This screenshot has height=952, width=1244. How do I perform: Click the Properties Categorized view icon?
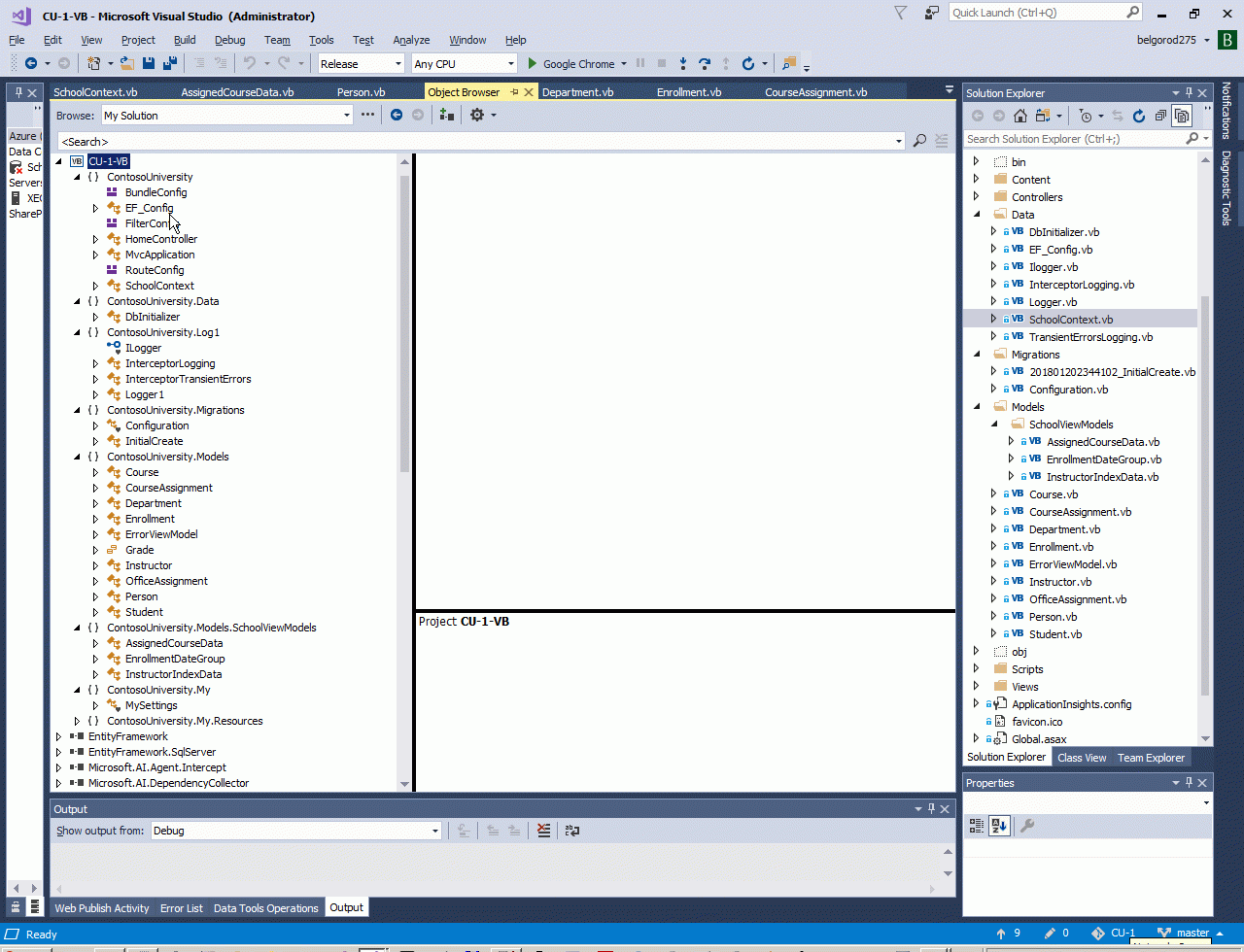coord(978,826)
